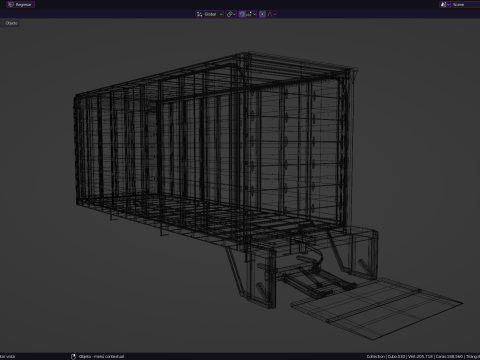Open the snapping options dropdown
The width and height of the screenshot is (480, 360).
[x=251, y=14]
